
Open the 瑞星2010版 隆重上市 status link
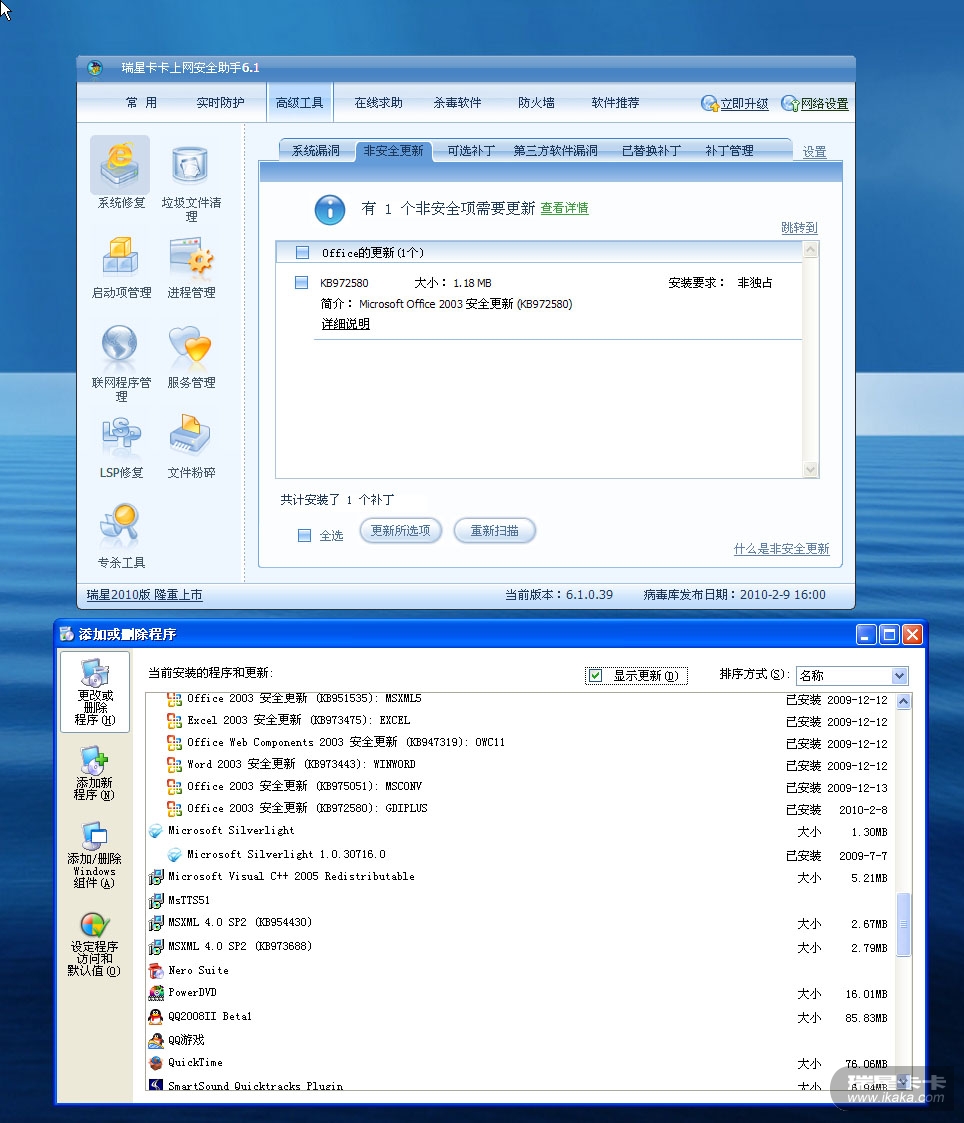(x=145, y=595)
